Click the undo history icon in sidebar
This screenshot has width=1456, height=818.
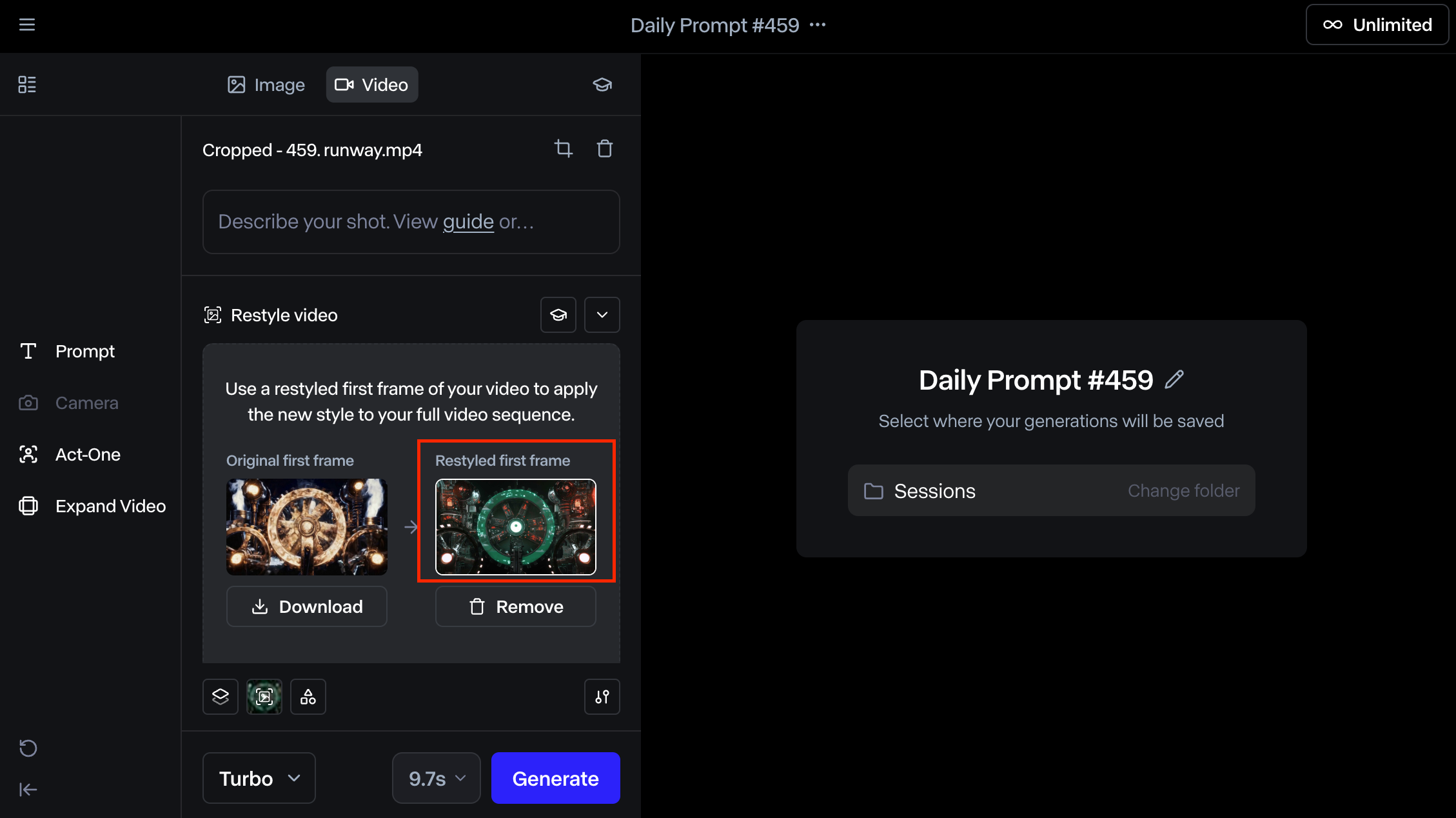click(28, 748)
